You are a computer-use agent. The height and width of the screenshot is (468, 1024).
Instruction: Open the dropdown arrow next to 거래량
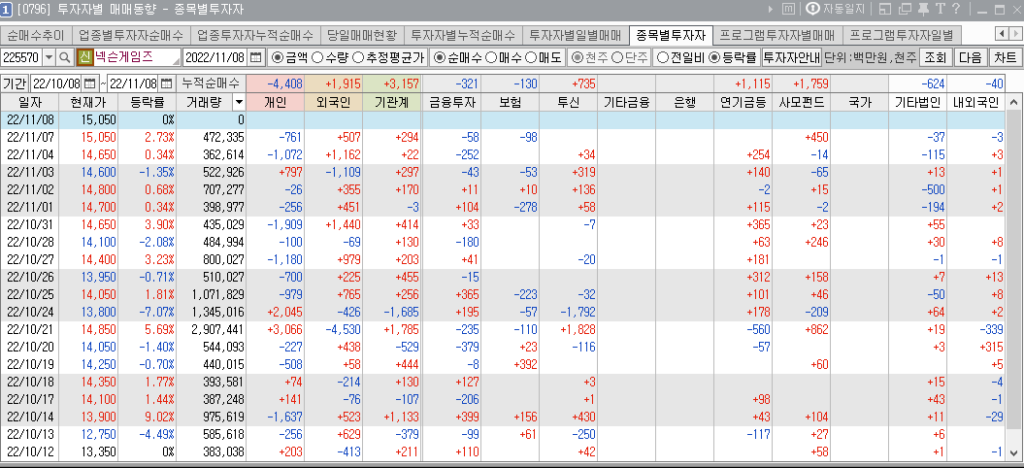238,102
